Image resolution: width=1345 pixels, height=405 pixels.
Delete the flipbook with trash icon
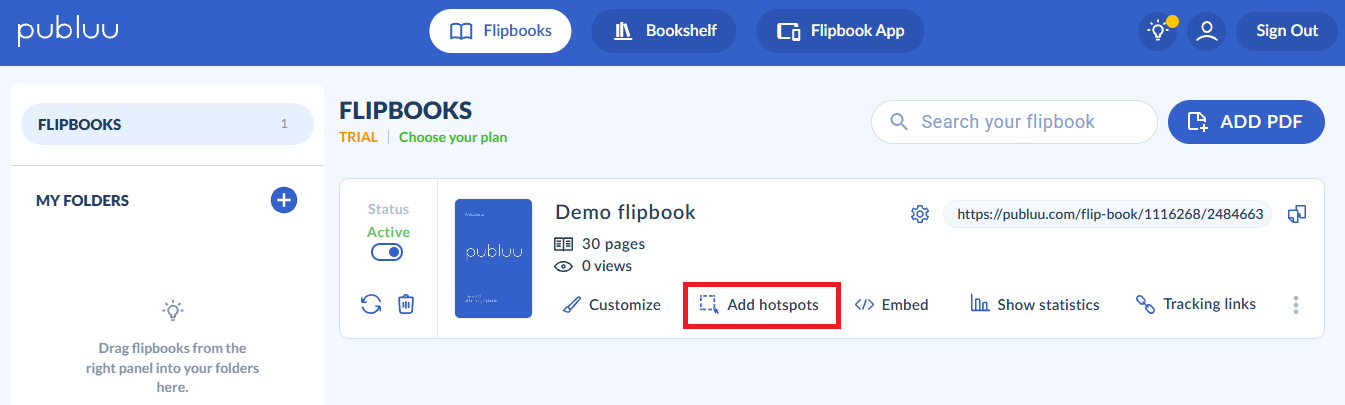pos(406,304)
